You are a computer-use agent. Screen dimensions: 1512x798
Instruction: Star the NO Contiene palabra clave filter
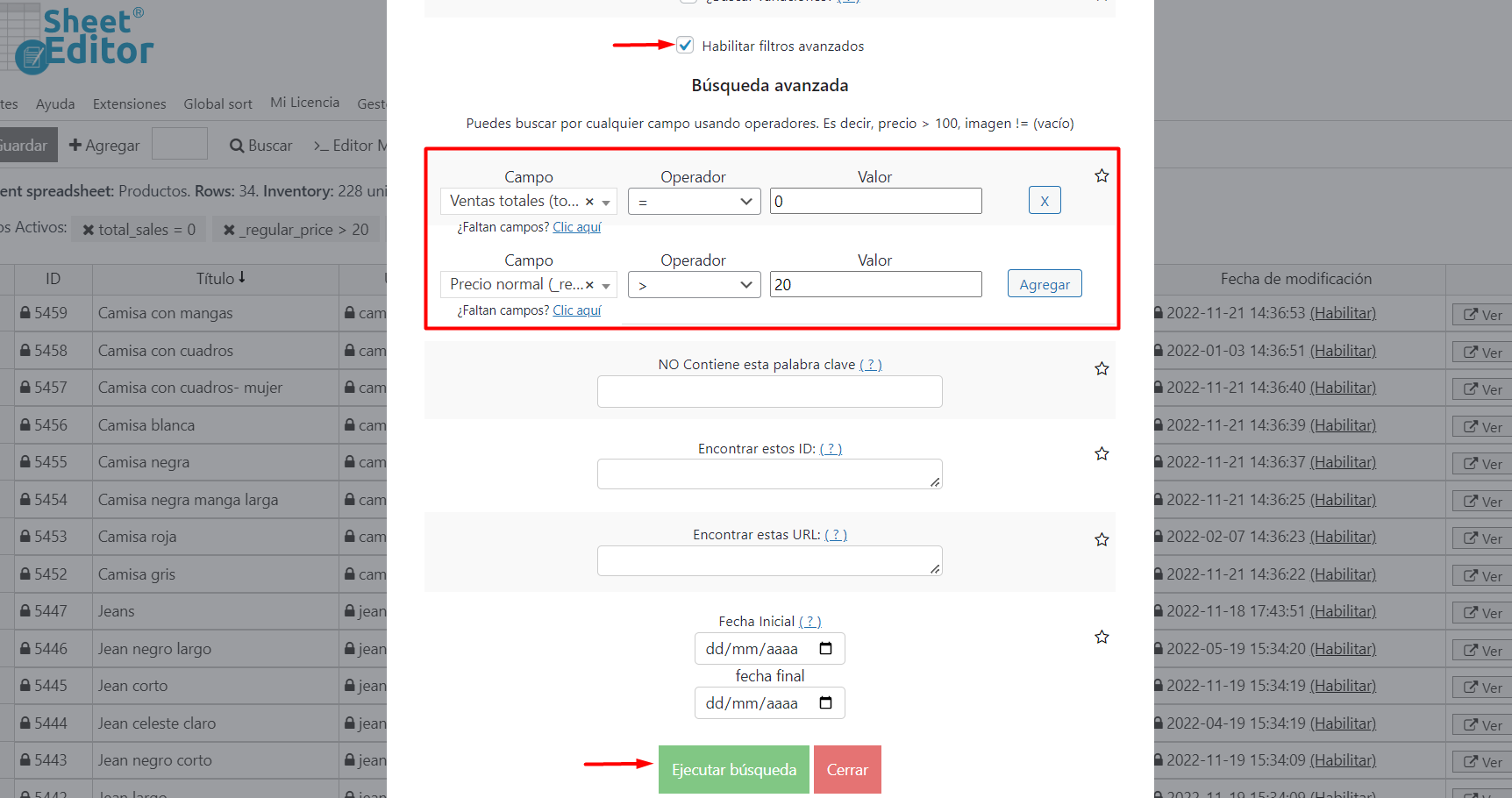tap(1102, 369)
